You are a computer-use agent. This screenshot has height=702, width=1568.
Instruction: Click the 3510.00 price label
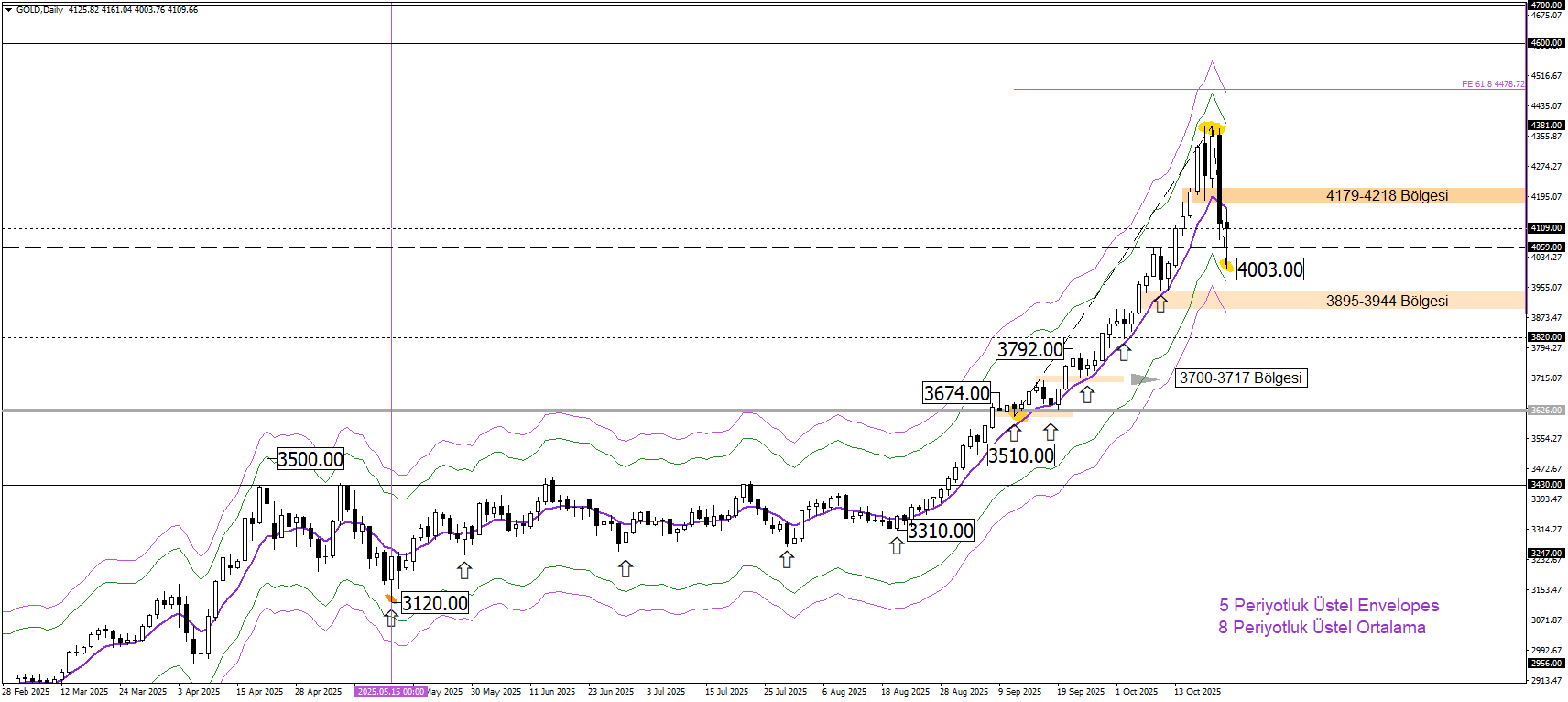1020,455
